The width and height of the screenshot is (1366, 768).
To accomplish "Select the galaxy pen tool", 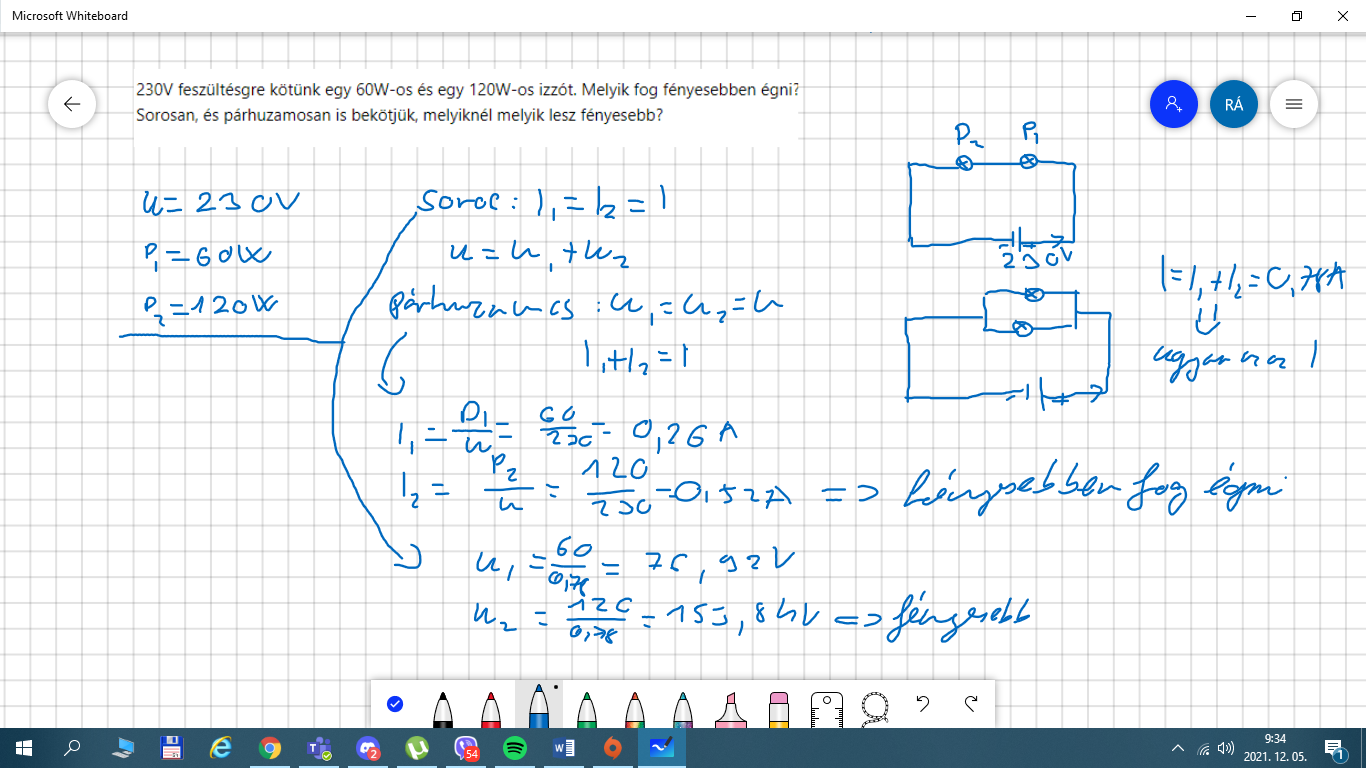I will coord(683,708).
